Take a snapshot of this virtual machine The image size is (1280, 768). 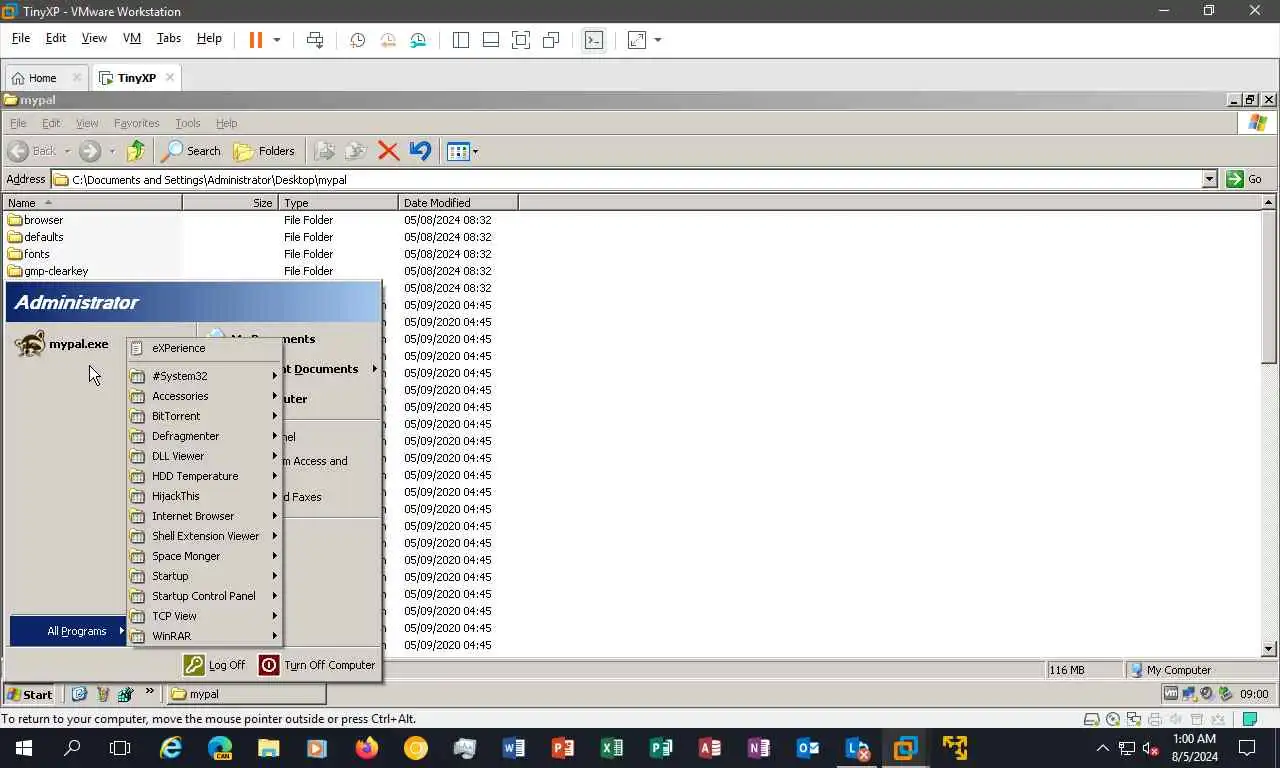pyautogui.click(x=357, y=40)
